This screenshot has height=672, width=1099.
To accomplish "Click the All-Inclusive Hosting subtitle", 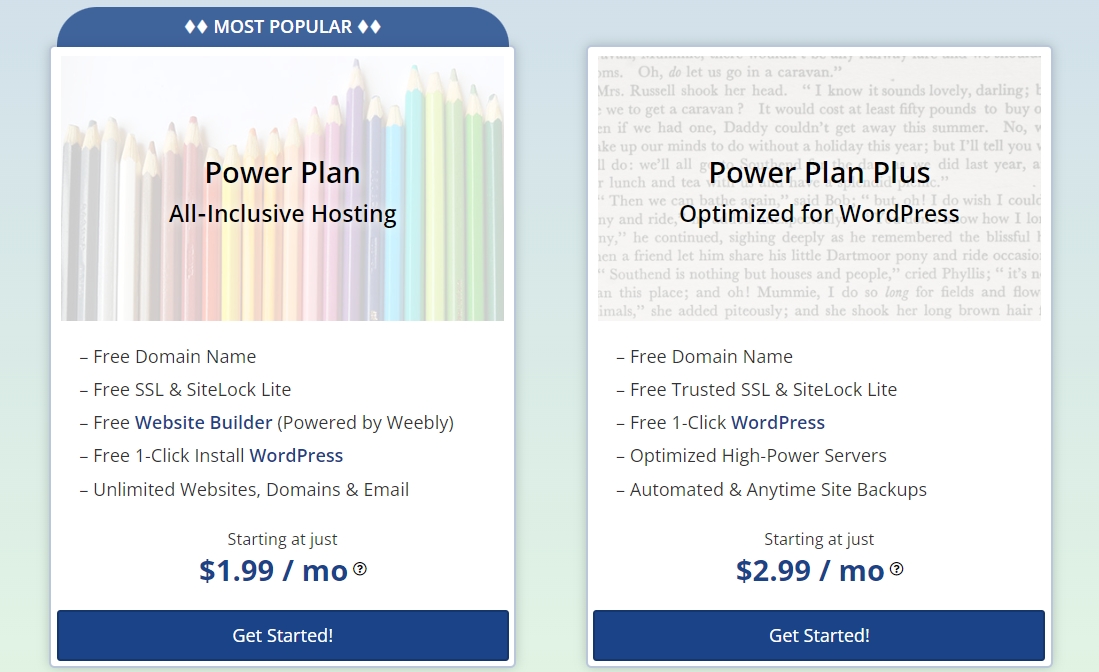I will point(283,214).
